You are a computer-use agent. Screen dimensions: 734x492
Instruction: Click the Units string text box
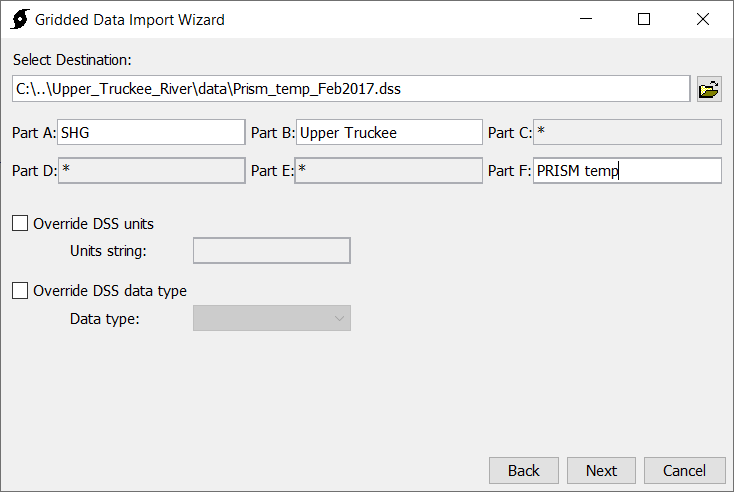point(272,250)
